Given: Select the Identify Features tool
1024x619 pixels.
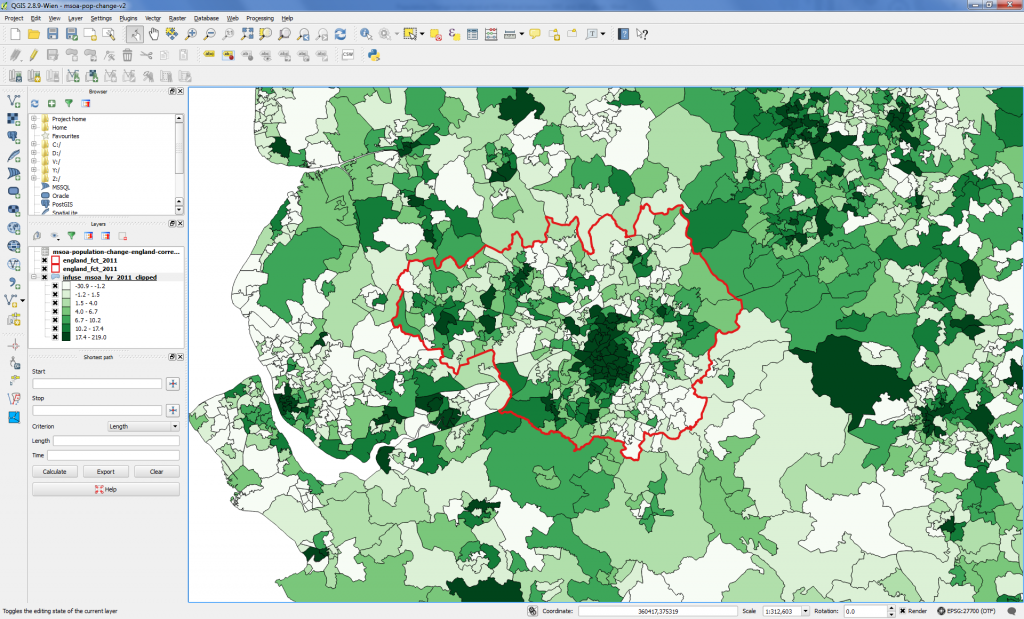Looking at the screenshot, I should coord(366,34).
